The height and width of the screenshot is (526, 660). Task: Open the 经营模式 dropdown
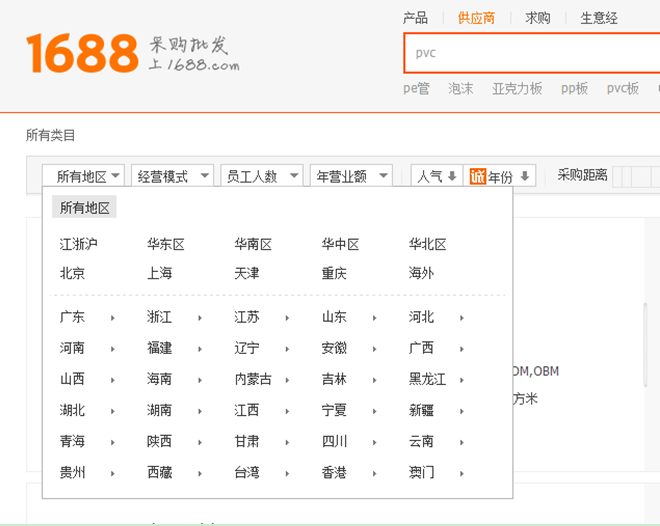(173, 176)
